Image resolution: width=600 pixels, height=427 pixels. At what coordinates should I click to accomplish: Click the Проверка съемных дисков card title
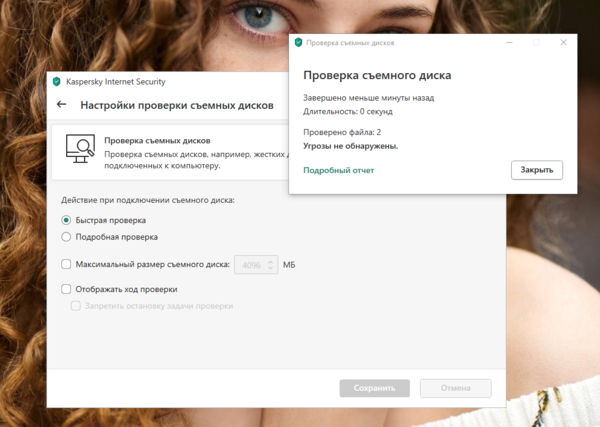point(157,141)
